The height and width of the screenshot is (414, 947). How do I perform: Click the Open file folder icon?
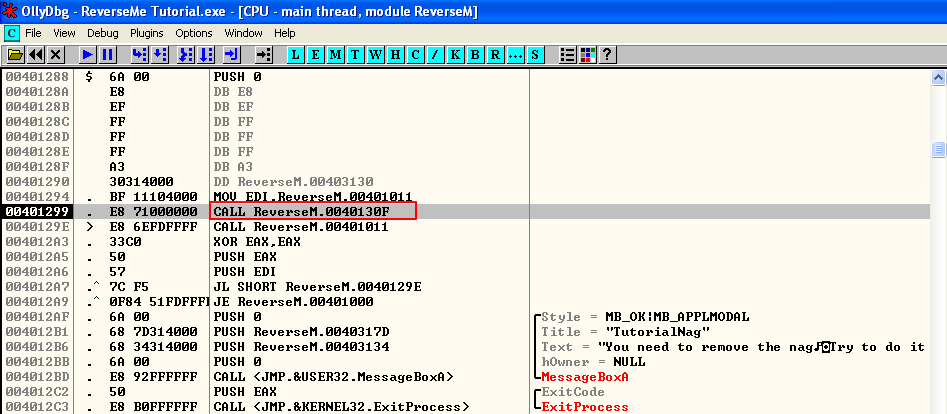pos(15,55)
